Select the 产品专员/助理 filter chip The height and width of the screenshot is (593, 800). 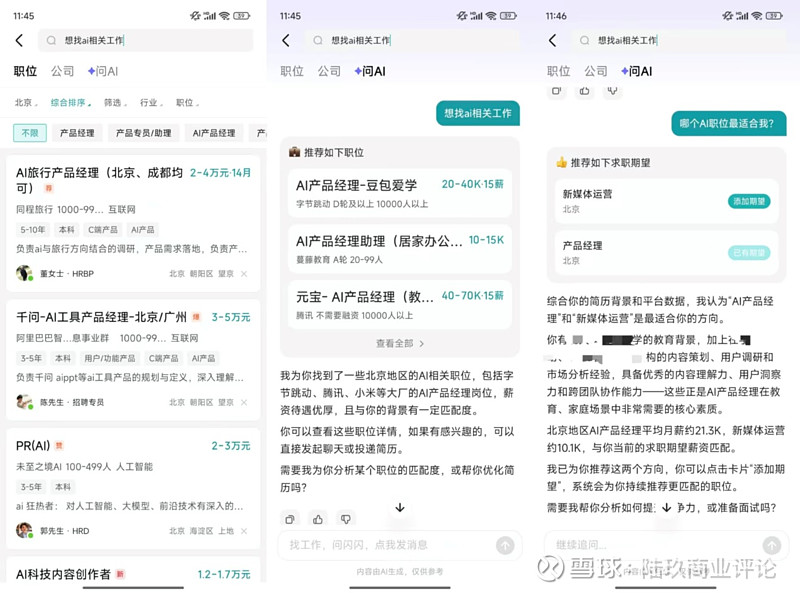pyautogui.click(x=143, y=133)
